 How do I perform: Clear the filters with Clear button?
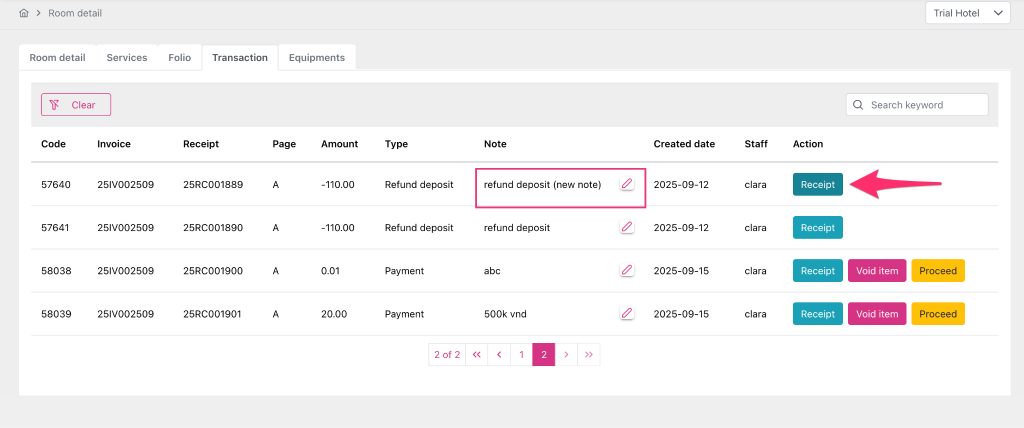point(76,105)
